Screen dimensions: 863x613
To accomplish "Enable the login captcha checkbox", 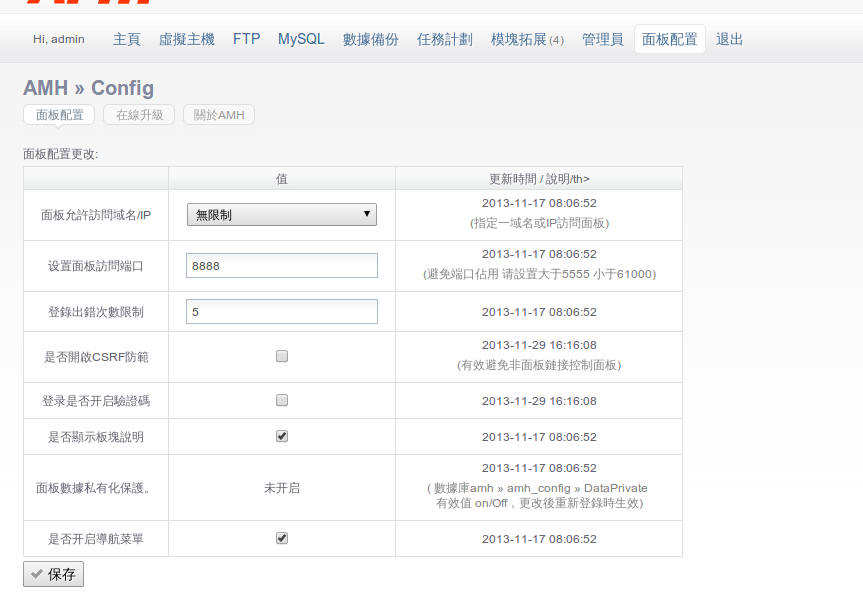I will pos(282,400).
